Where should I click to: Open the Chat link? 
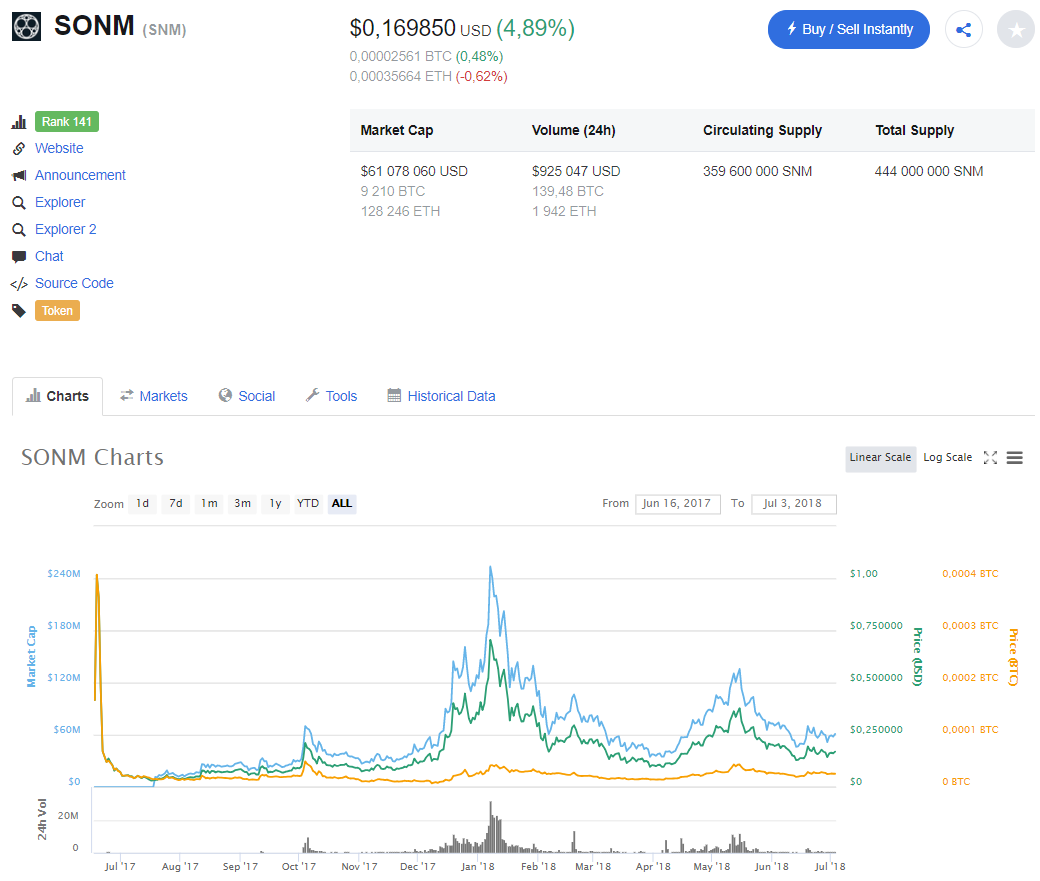[49, 257]
